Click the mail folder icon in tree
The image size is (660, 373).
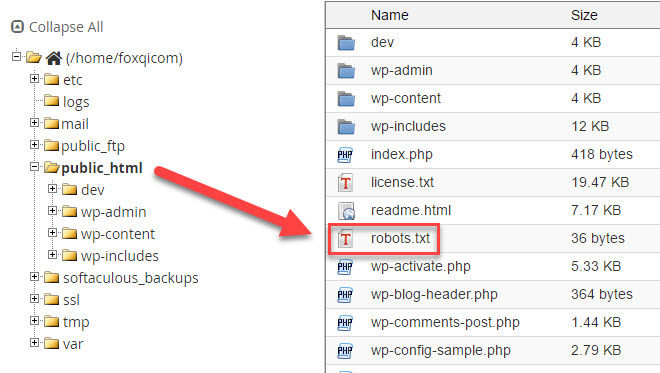click(51, 123)
